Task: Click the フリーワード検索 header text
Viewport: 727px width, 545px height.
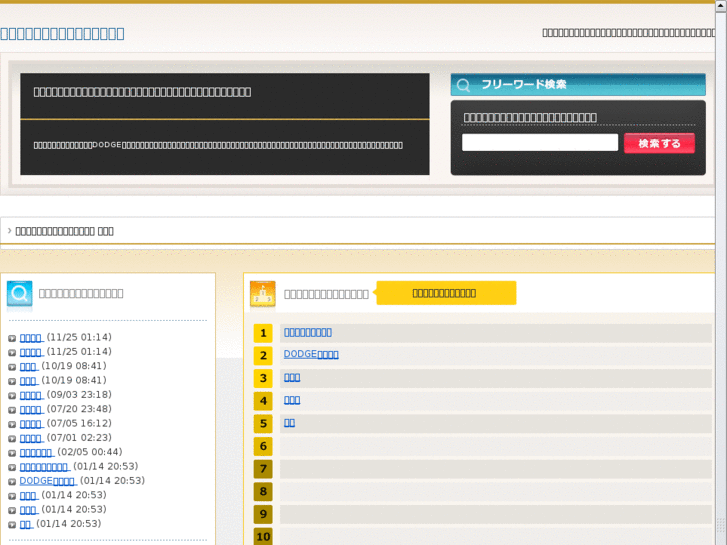Action: point(524,84)
